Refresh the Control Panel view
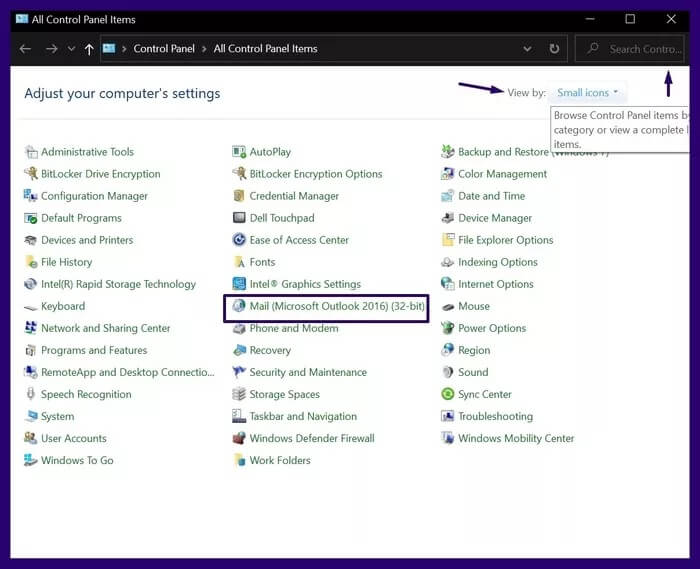This screenshot has width=700, height=569. click(554, 49)
